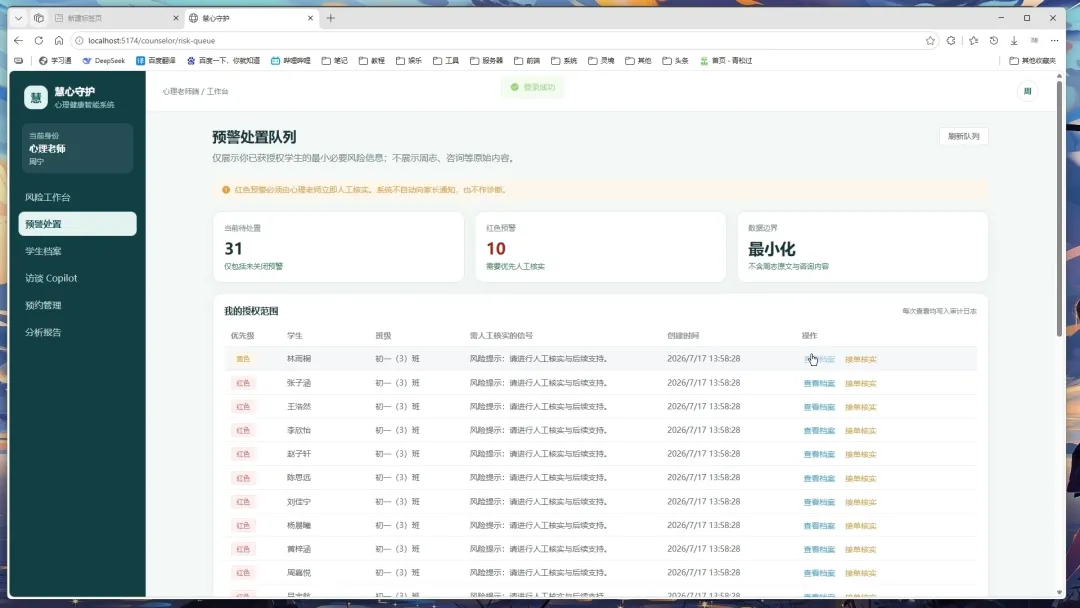
Task: Open the 首页·青松过 bookmark
Action: coord(726,61)
